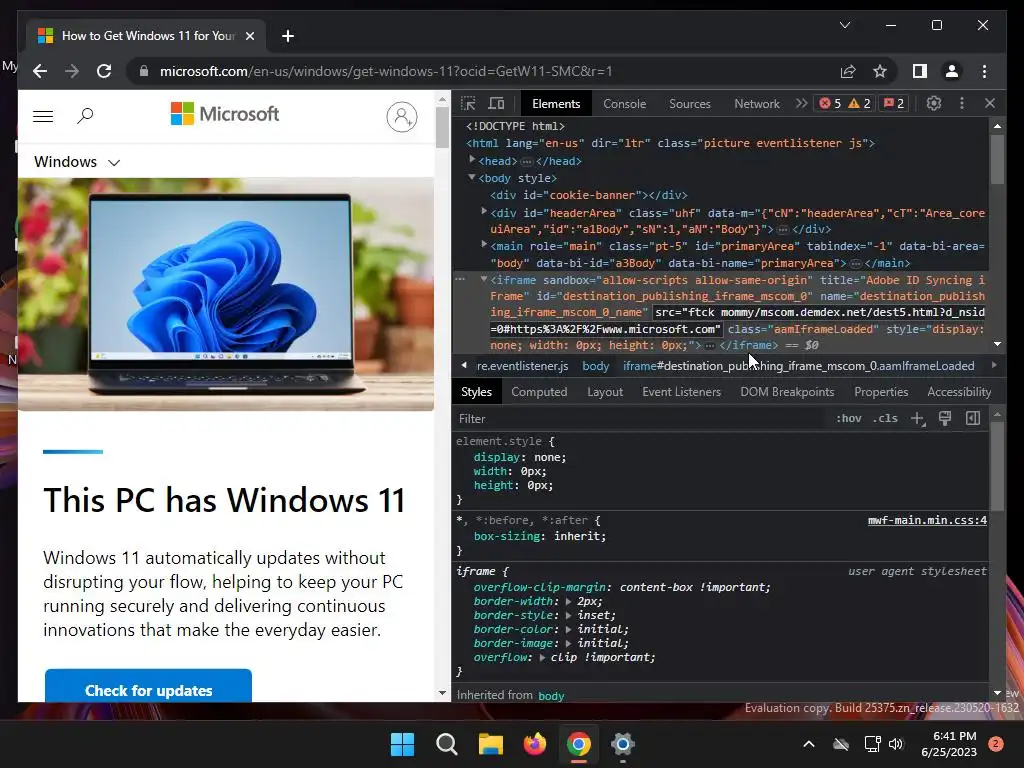Expand the Windows navigation dropdown

coord(77,161)
